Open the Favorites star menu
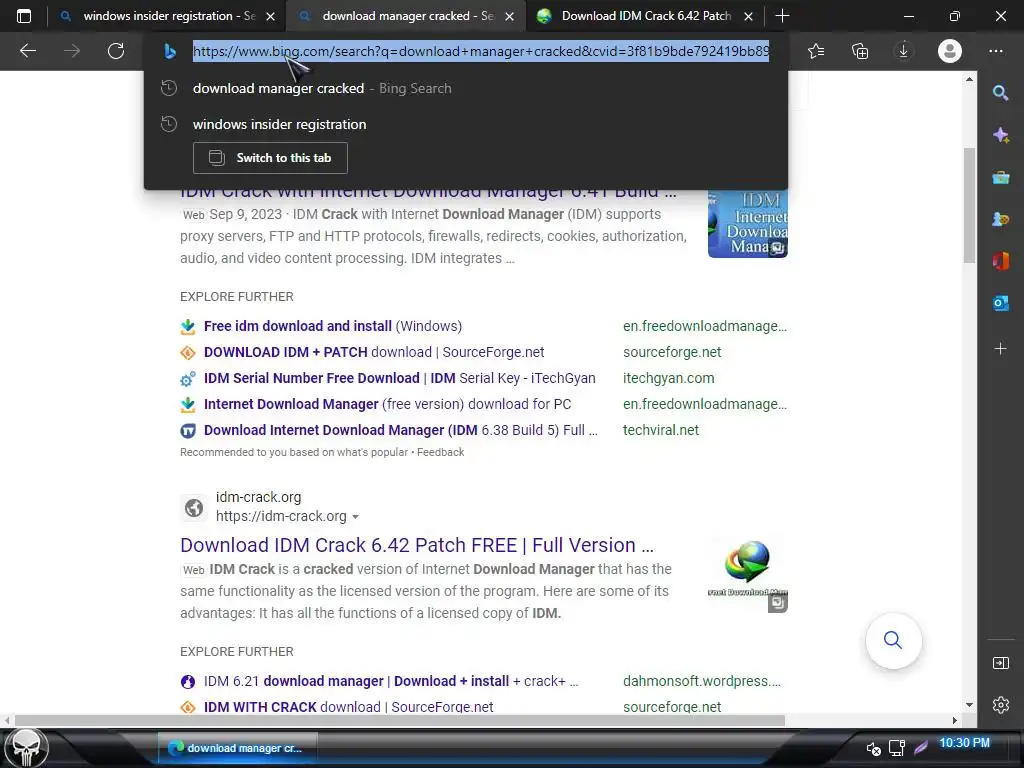Viewport: 1024px width, 768px height. click(x=816, y=51)
